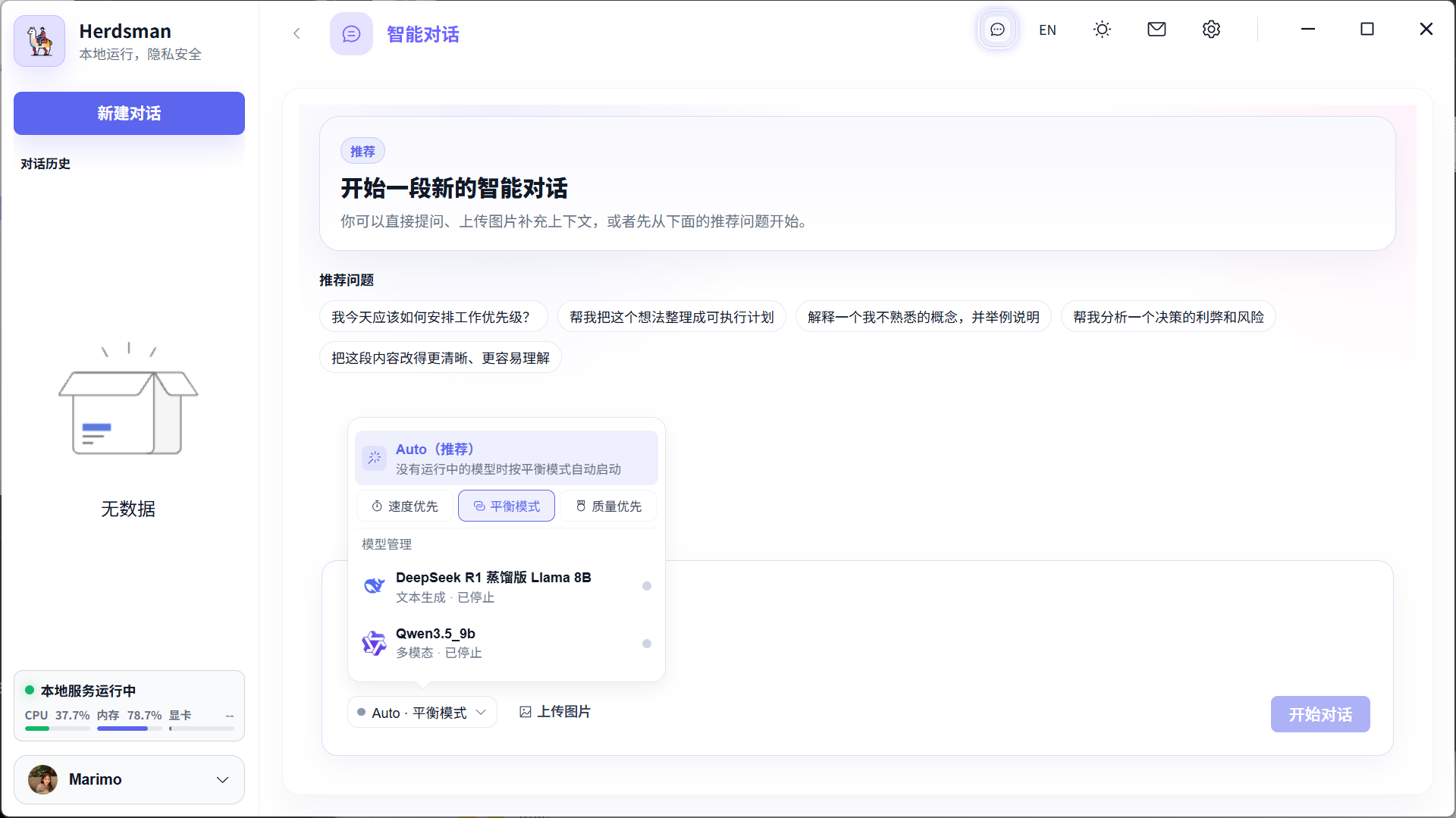1456x818 pixels.
Task: Select question 把这段内容改得更清晰、更容易理解
Action: point(440,358)
